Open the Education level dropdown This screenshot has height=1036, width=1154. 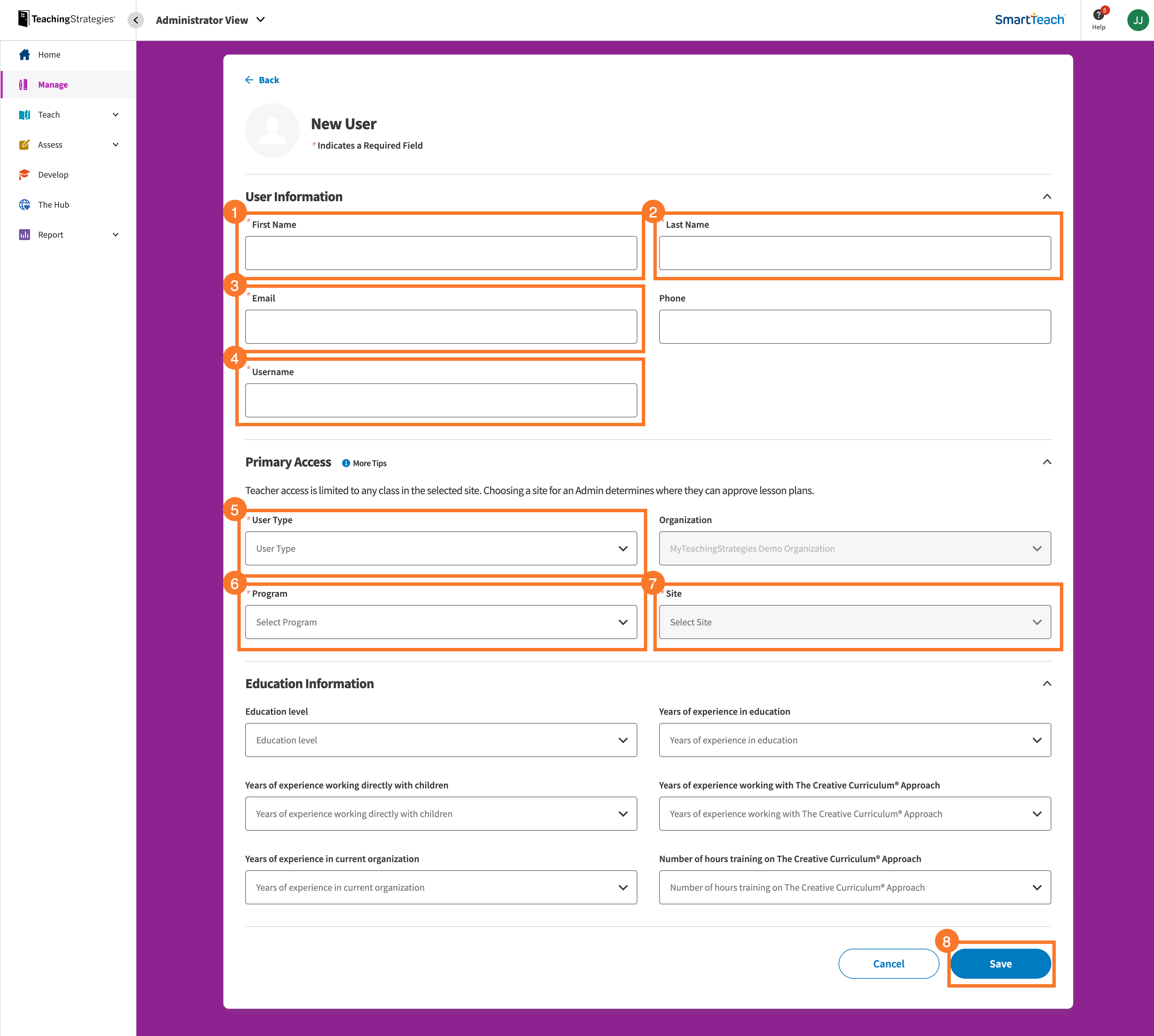[441, 740]
